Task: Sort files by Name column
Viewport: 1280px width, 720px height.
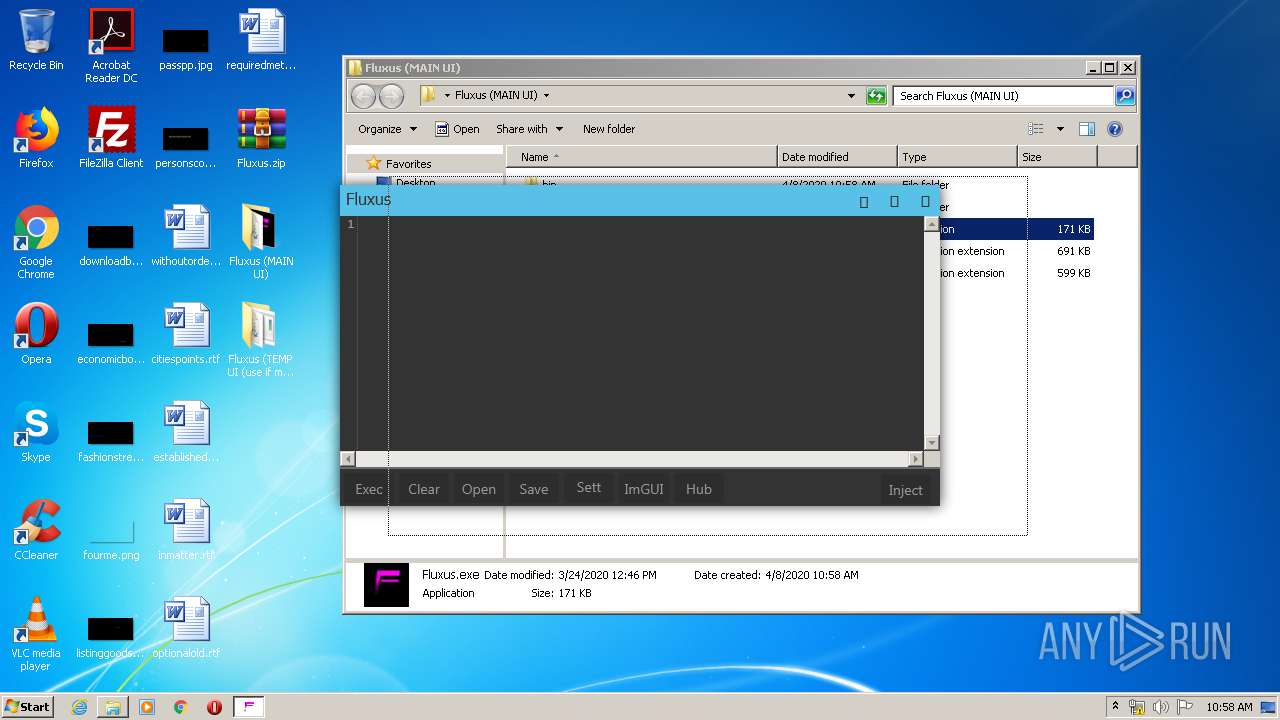Action: click(x=642, y=157)
